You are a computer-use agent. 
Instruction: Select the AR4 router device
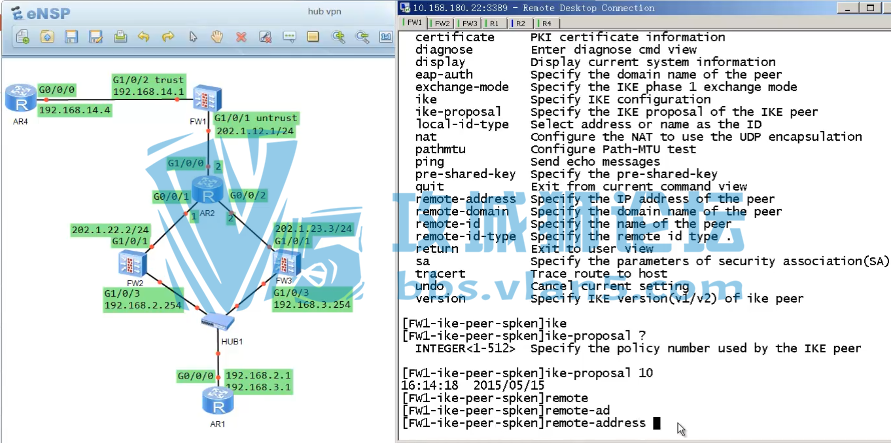21,99
